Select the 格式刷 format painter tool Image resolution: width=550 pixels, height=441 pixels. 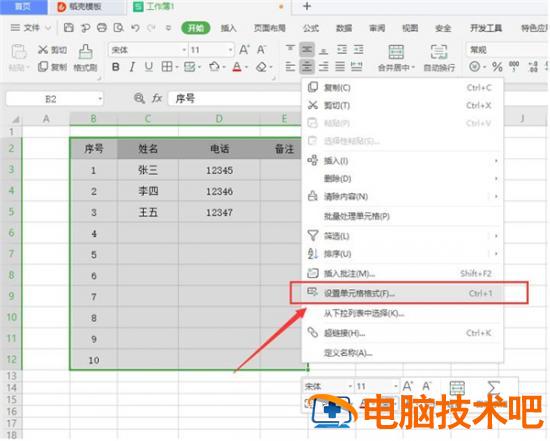pyautogui.click(x=85, y=58)
